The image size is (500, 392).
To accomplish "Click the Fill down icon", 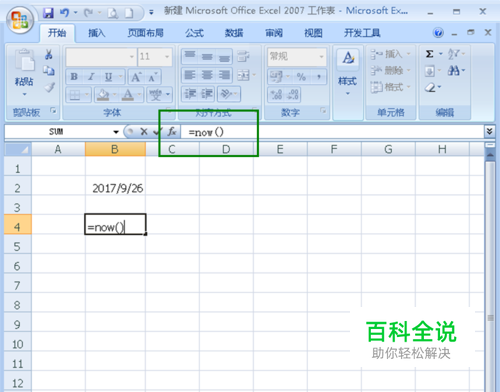I will (x=429, y=71).
